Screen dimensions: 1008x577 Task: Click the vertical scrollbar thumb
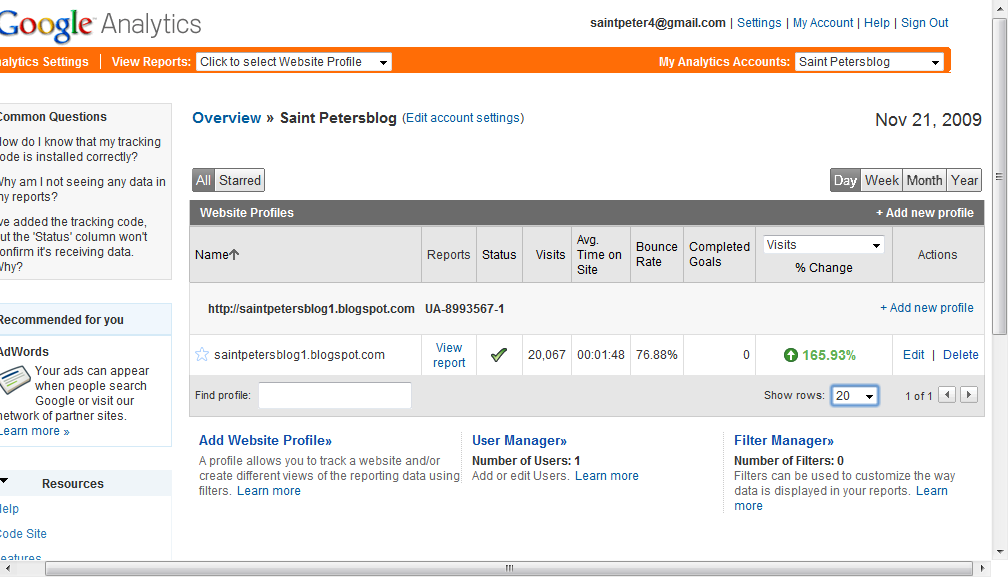point(999,177)
